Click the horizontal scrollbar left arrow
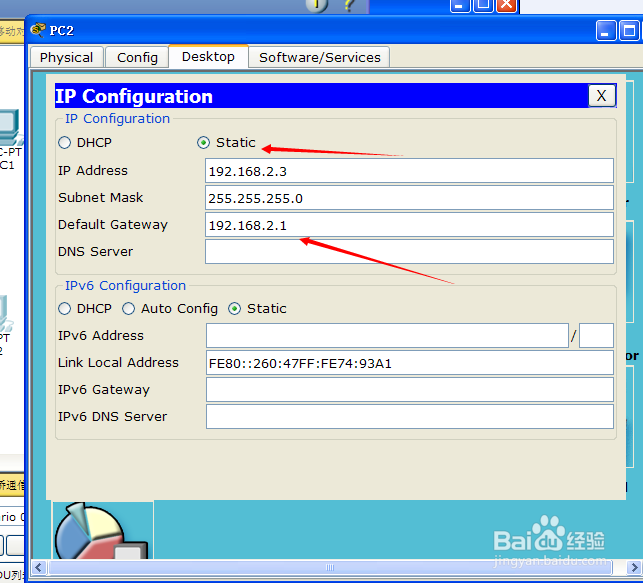Screen dimensions: 643x583 [39, 568]
